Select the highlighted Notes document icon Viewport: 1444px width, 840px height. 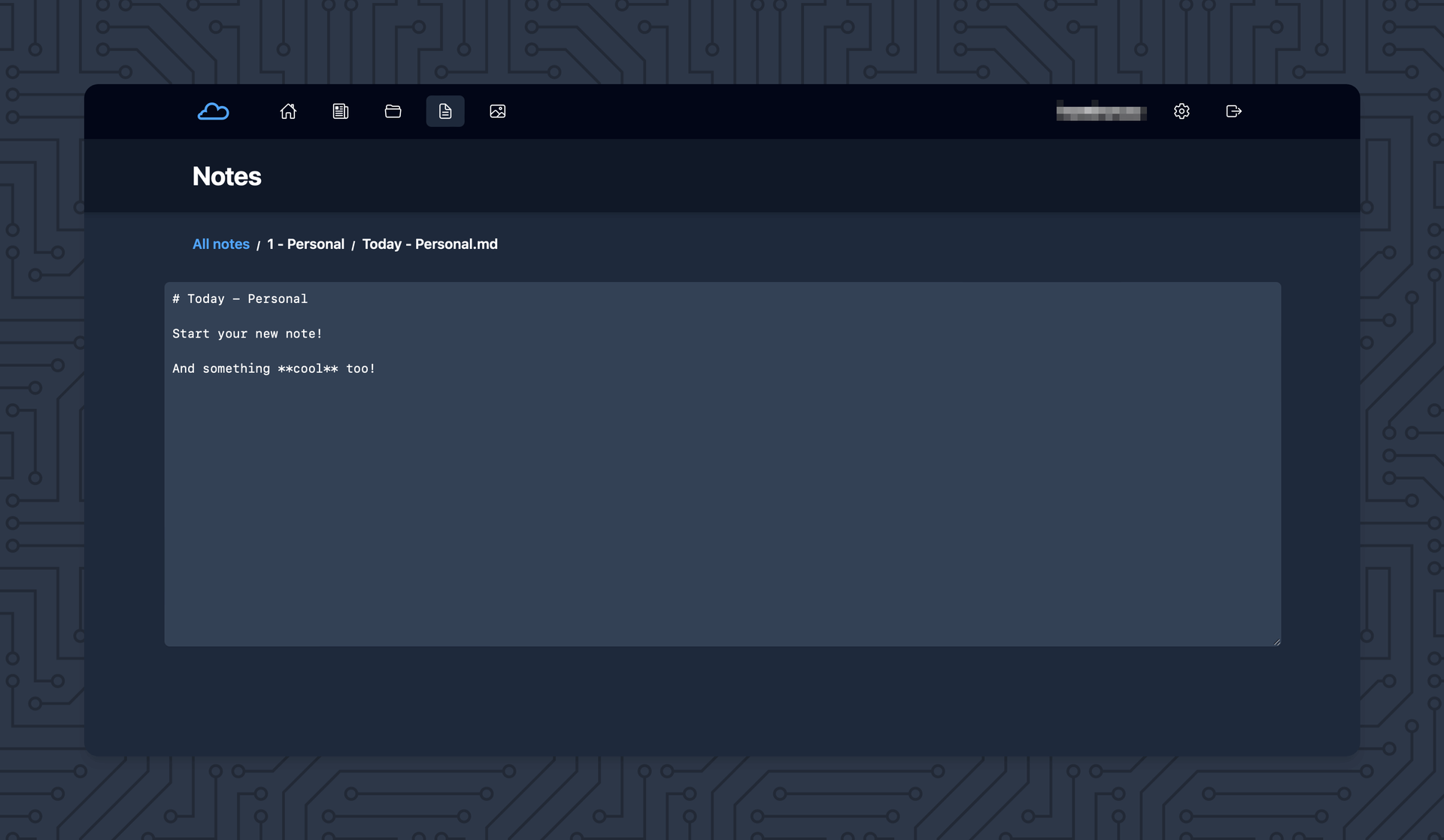(x=445, y=111)
